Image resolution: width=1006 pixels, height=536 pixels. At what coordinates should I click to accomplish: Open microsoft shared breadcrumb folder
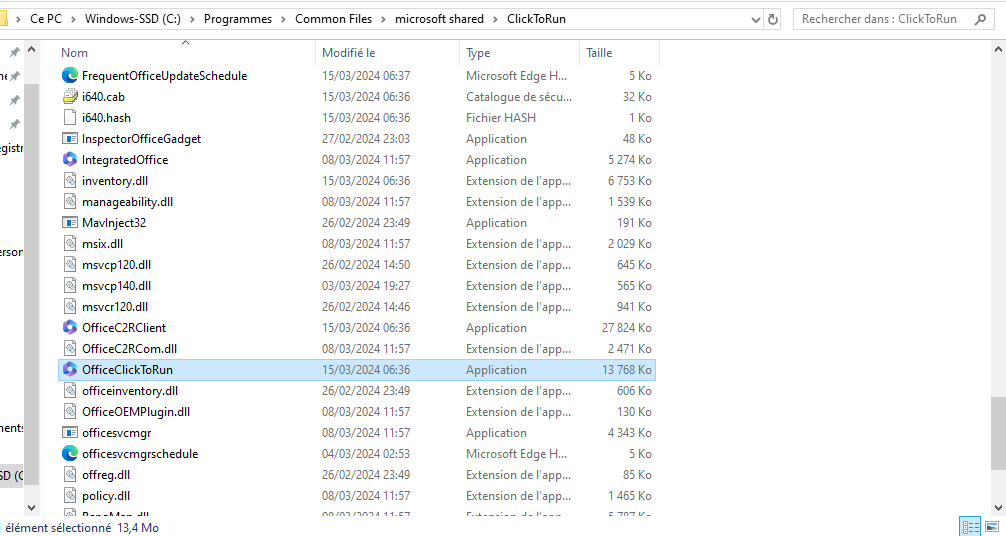tap(439, 19)
